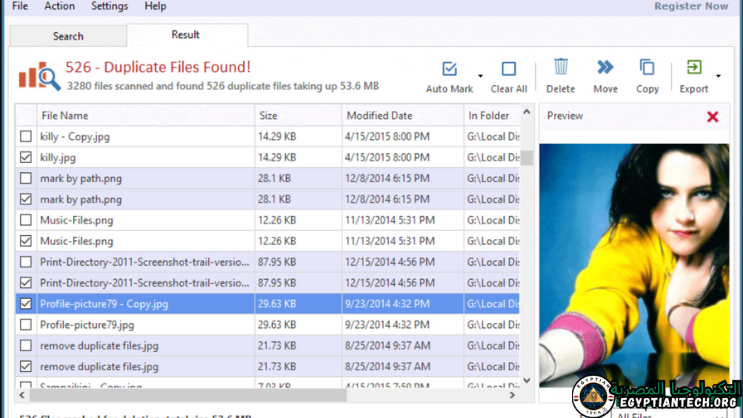Check the Profile-picture79.jpg checkbox
The height and width of the screenshot is (418, 743).
coord(26,325)
